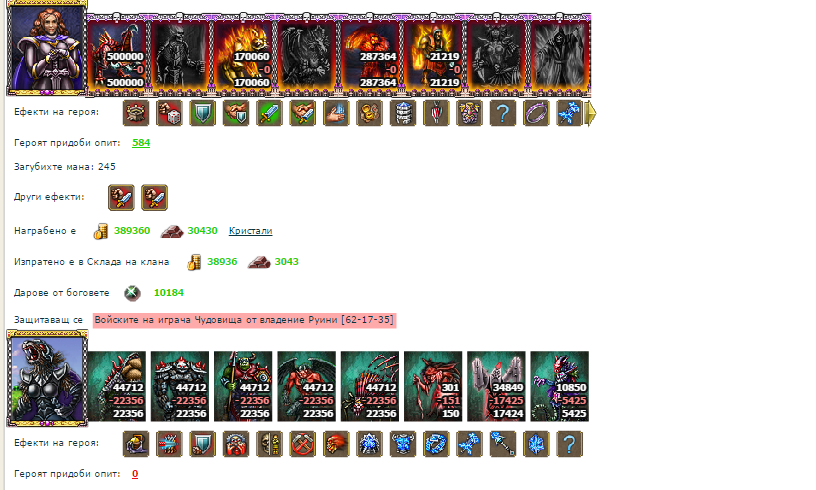The image size is (816, 490).
Task: Expand more hero effects with yellow arrow
Action: click(x=590, y=113)
